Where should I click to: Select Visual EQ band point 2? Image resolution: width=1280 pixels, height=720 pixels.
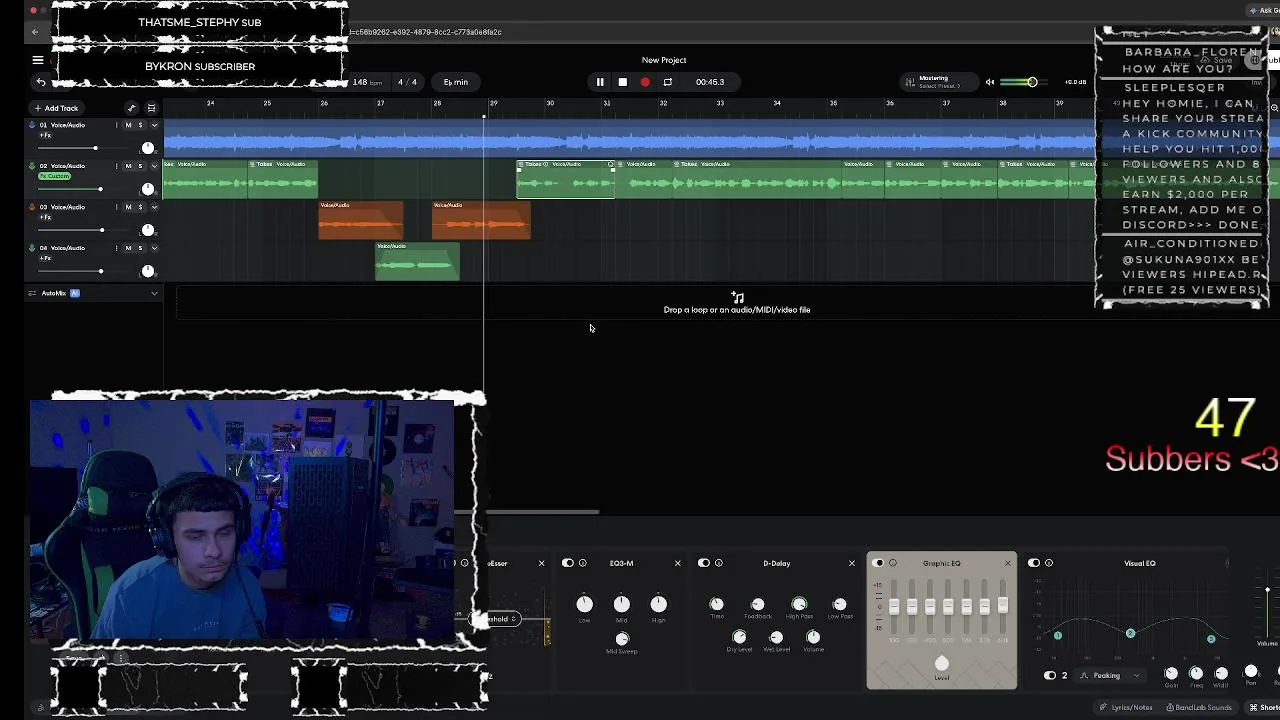1130,634
